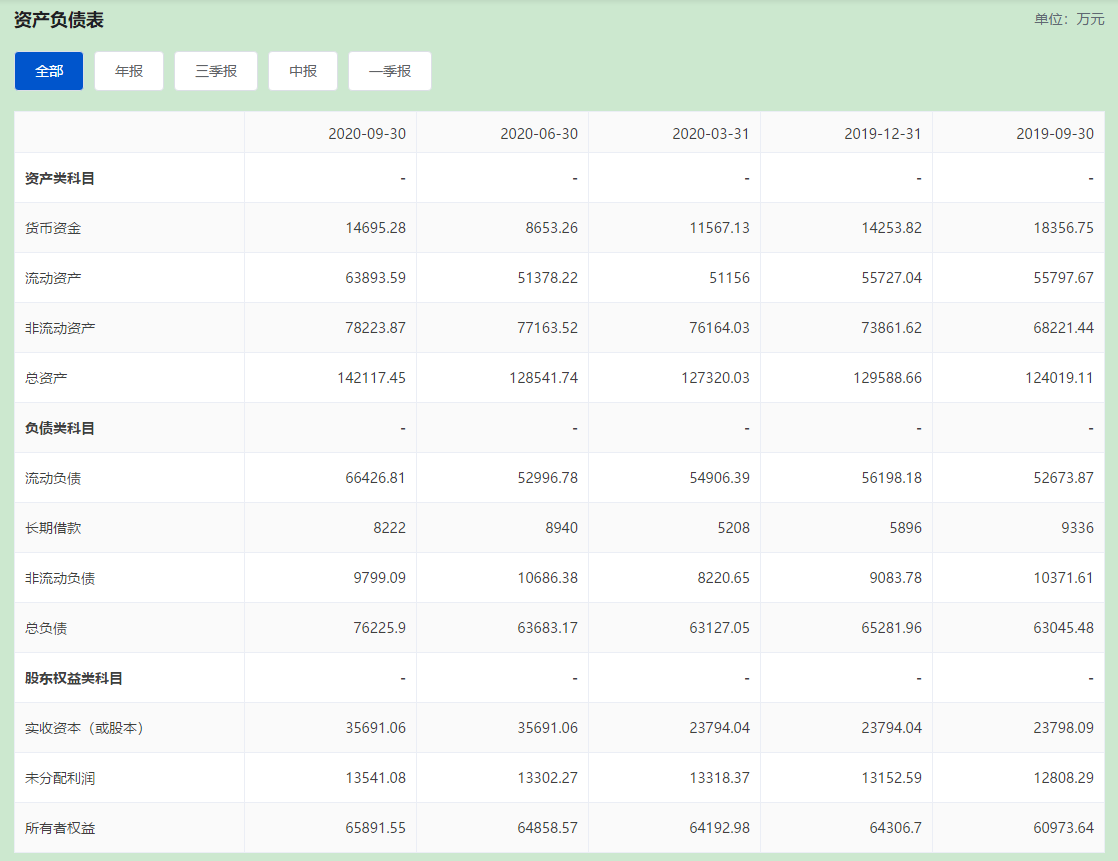Select the 2020-03-31 column header
This screenshot has width=1118, height=861.
710,133
